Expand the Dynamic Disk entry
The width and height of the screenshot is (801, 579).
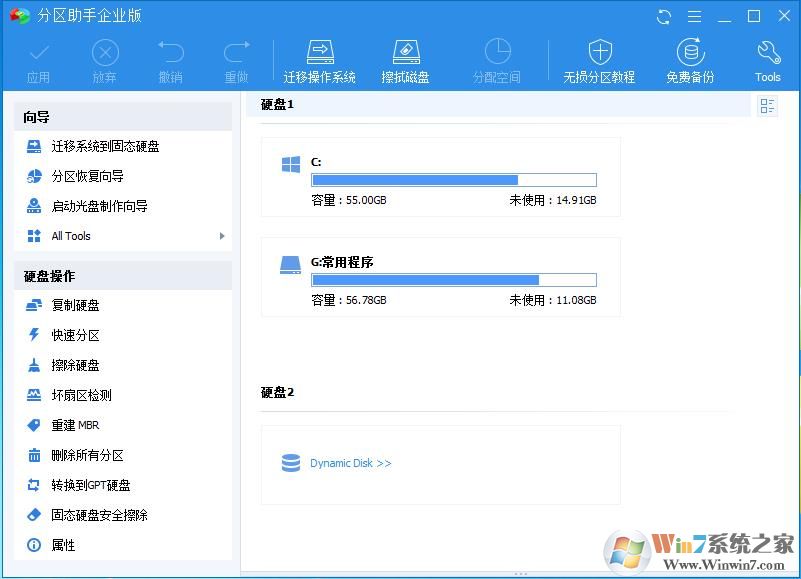click(350, 463)
